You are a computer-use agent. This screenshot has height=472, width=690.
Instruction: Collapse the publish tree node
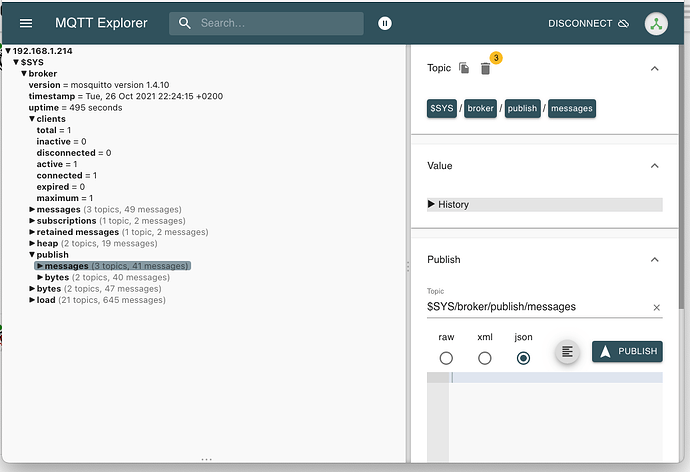(32, 255)
